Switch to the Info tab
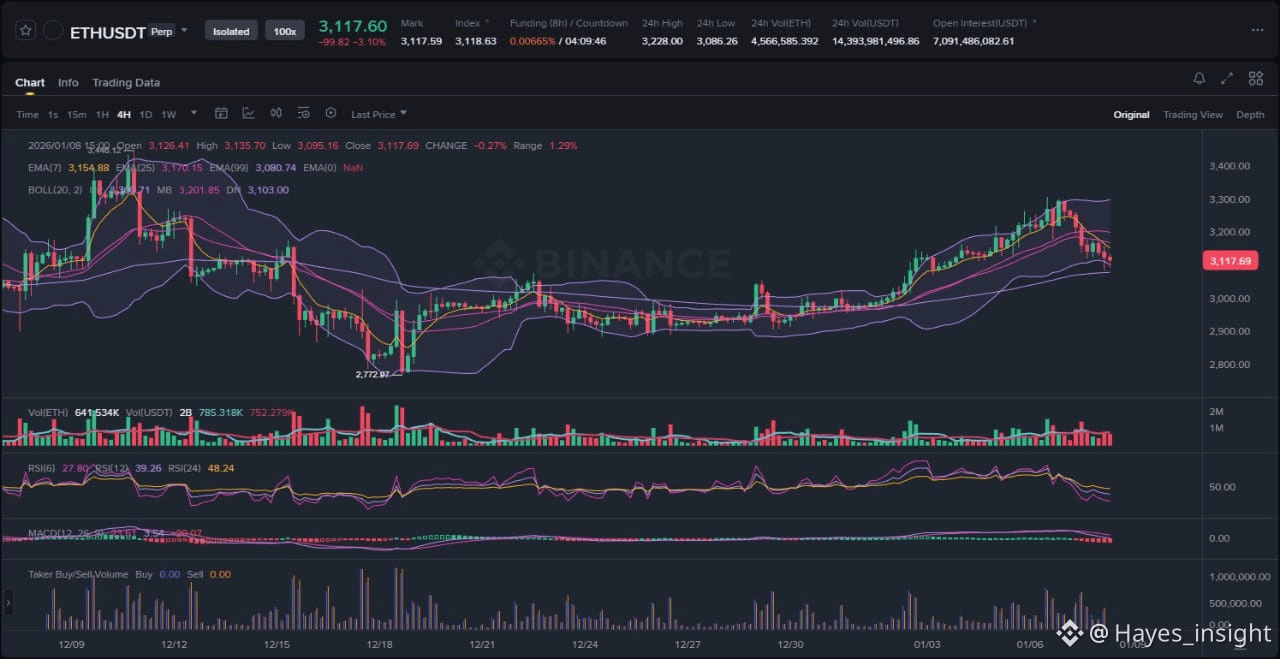 tap(68, 83)
